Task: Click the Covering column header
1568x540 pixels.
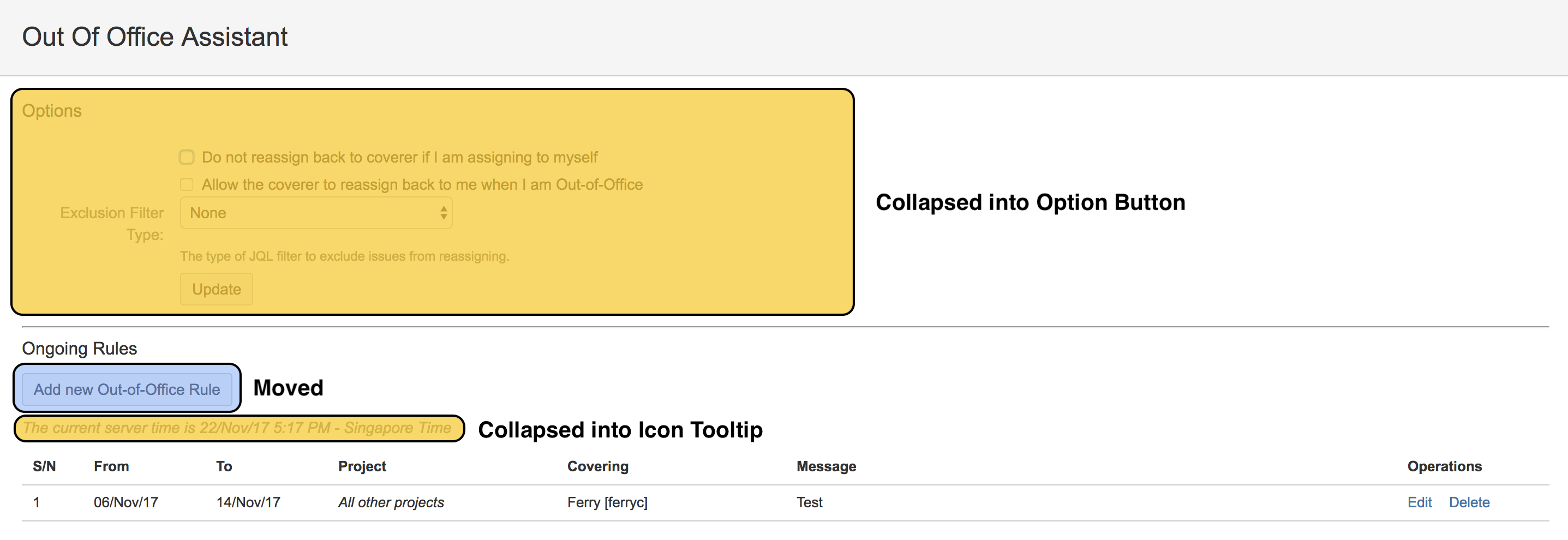Action: click(x=598, y=466)
